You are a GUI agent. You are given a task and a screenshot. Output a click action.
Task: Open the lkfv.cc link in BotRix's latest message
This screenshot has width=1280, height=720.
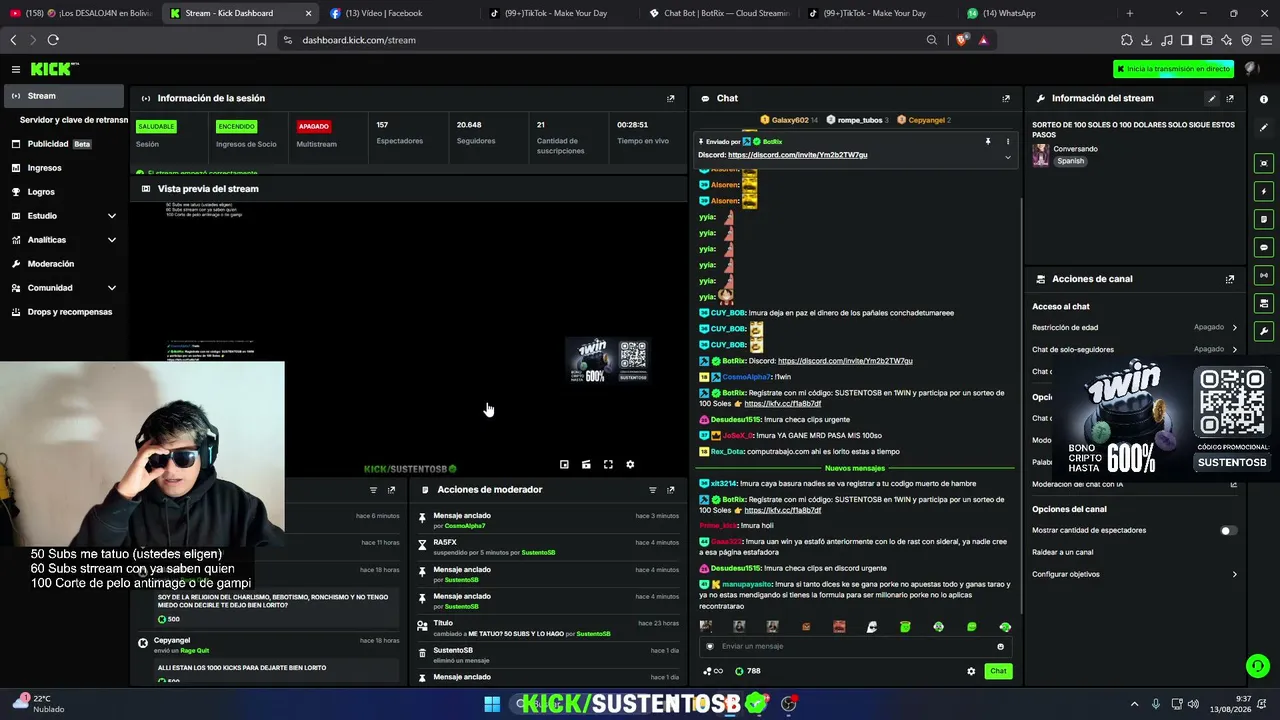pyautogui.click(x=783, y=510)
